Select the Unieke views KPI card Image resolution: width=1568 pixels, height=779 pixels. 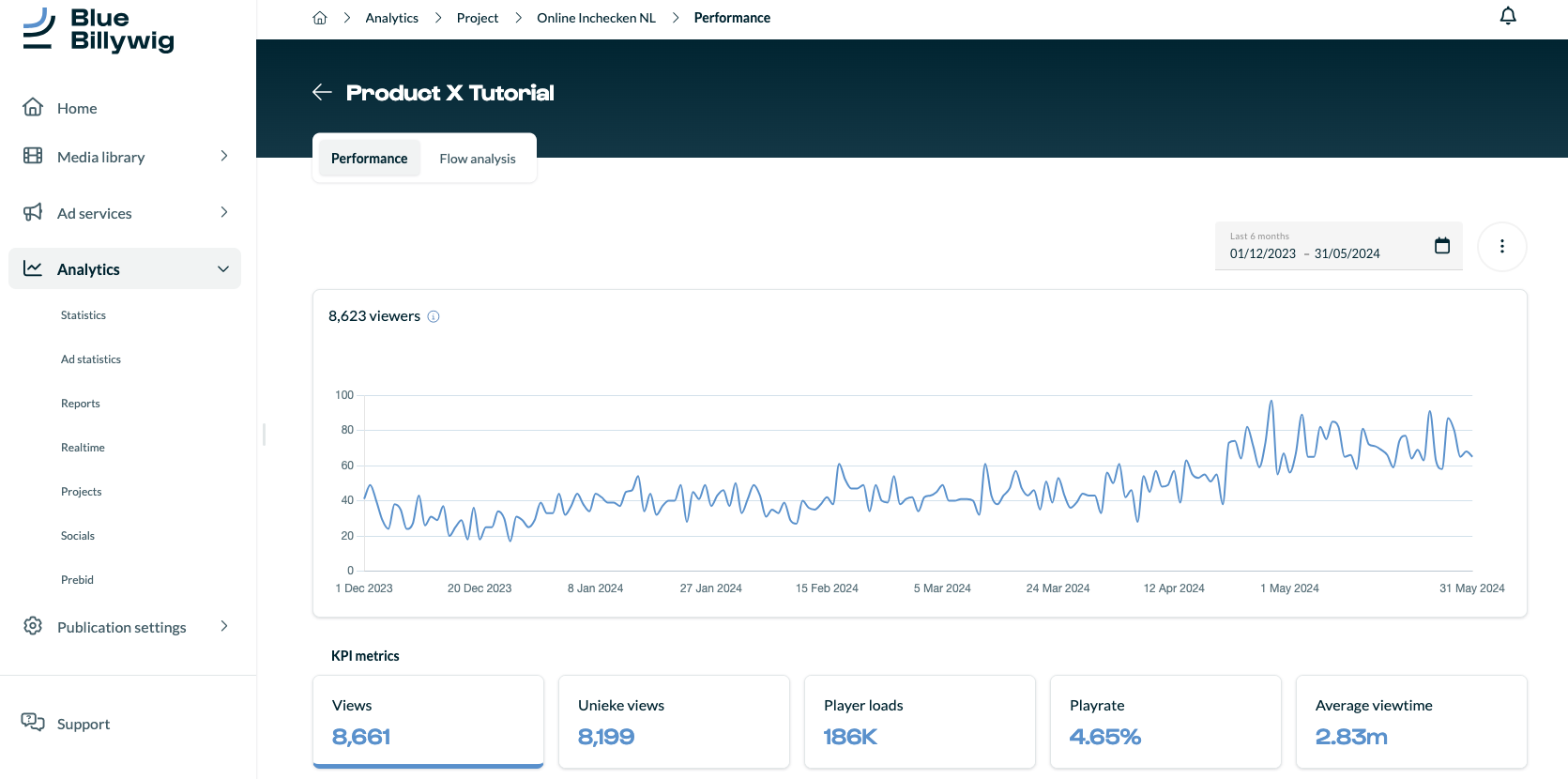click(674, 722)
